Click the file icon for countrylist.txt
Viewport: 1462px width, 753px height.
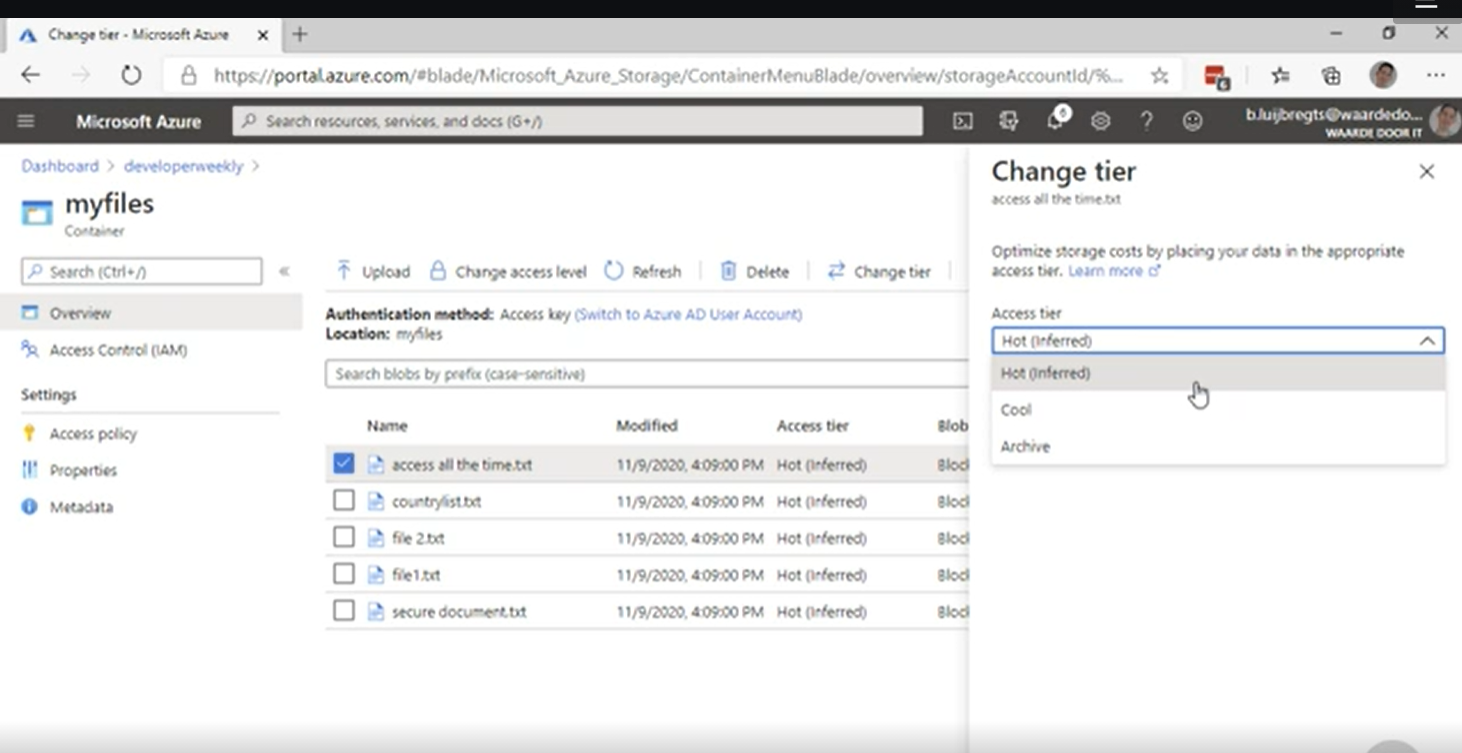376,501
